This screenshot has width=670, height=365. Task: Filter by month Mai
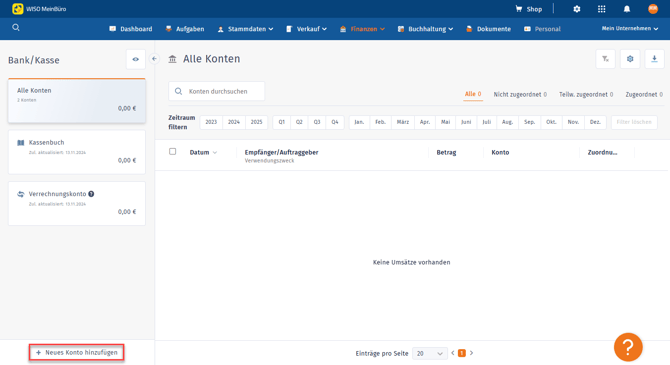(x=445, y=122)
